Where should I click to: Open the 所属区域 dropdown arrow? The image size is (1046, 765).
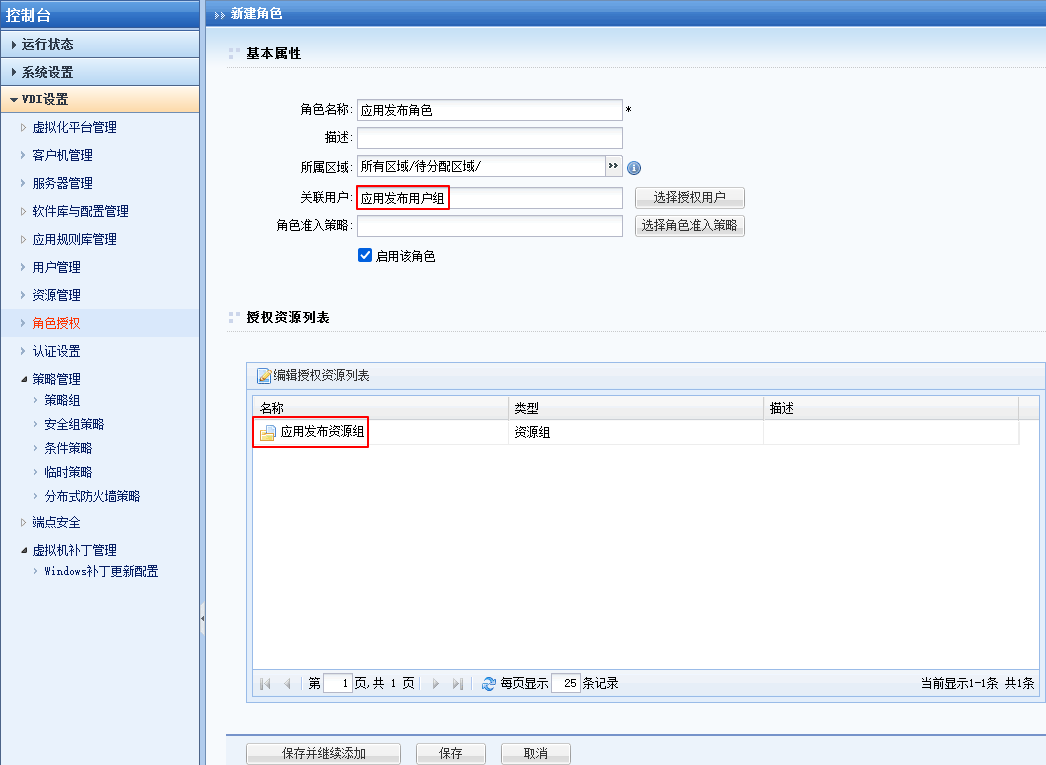pyautogui.click(x=613, y=166)
